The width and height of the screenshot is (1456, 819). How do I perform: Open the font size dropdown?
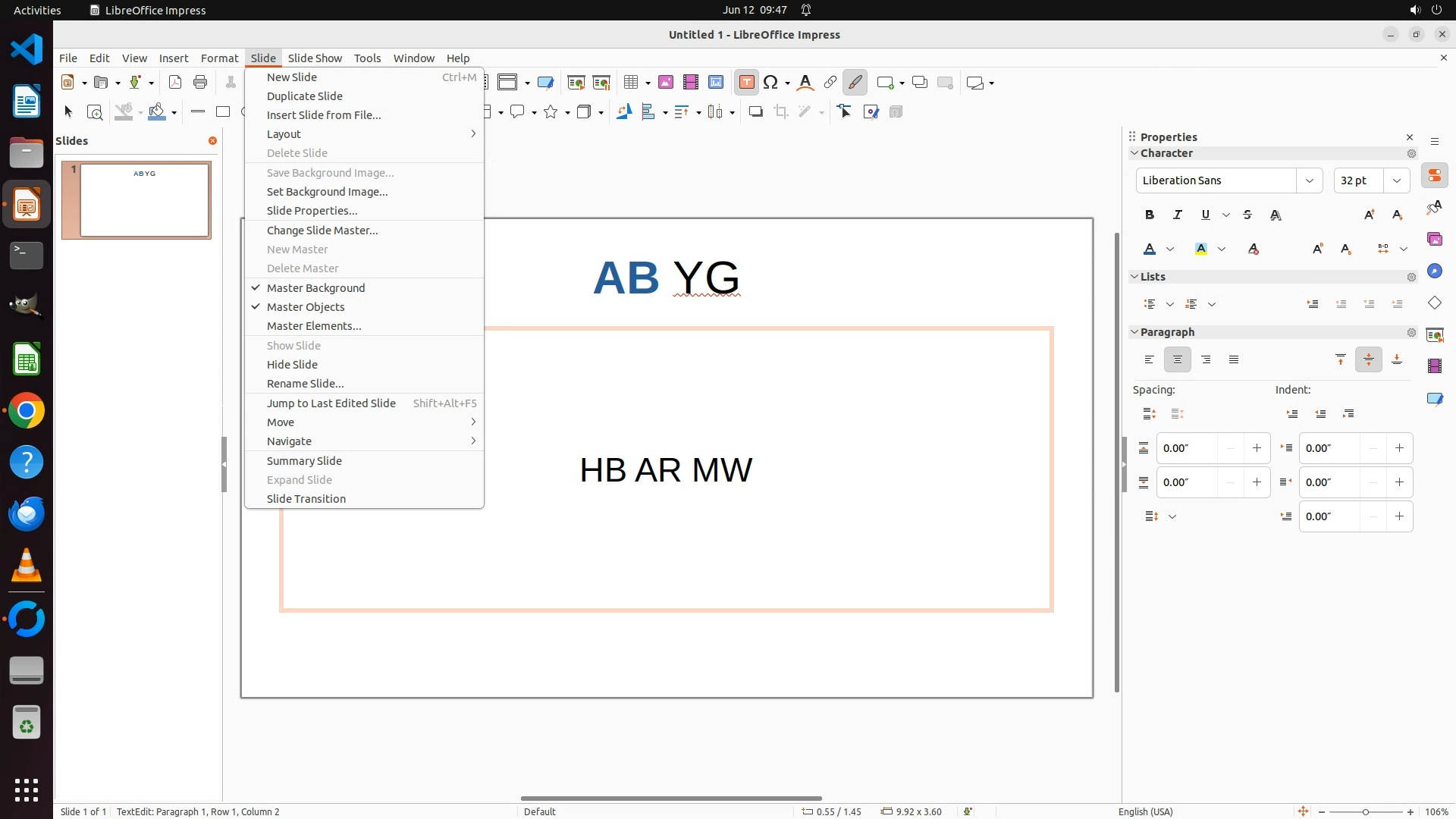(x=1396, y=180)
